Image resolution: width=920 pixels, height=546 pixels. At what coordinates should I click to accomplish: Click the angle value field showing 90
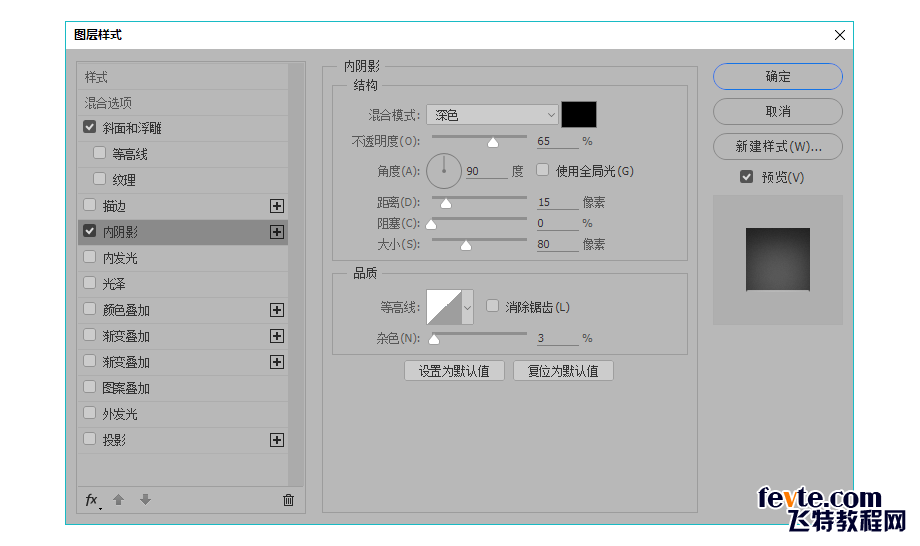[x=486, y=171]
